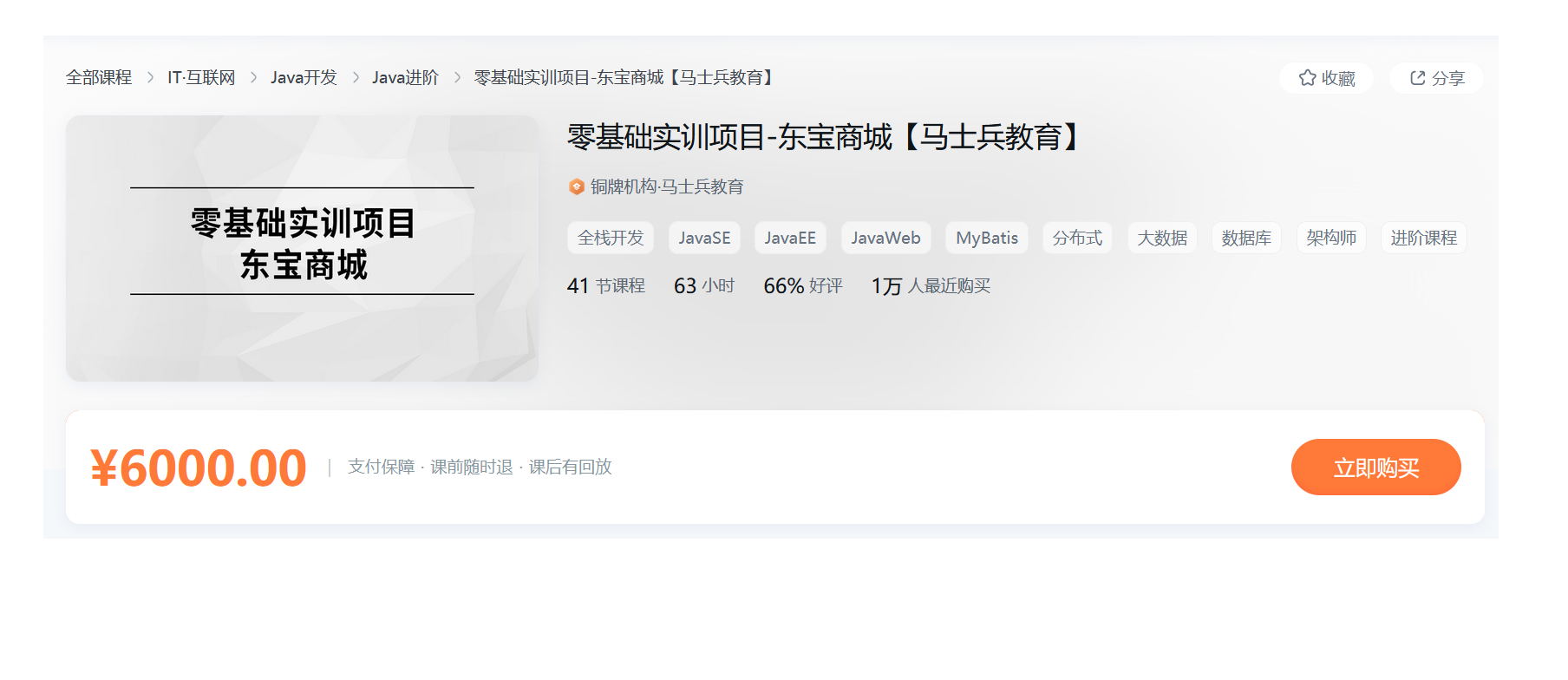Click the 大数据 tag

[x=1162, y=238]
